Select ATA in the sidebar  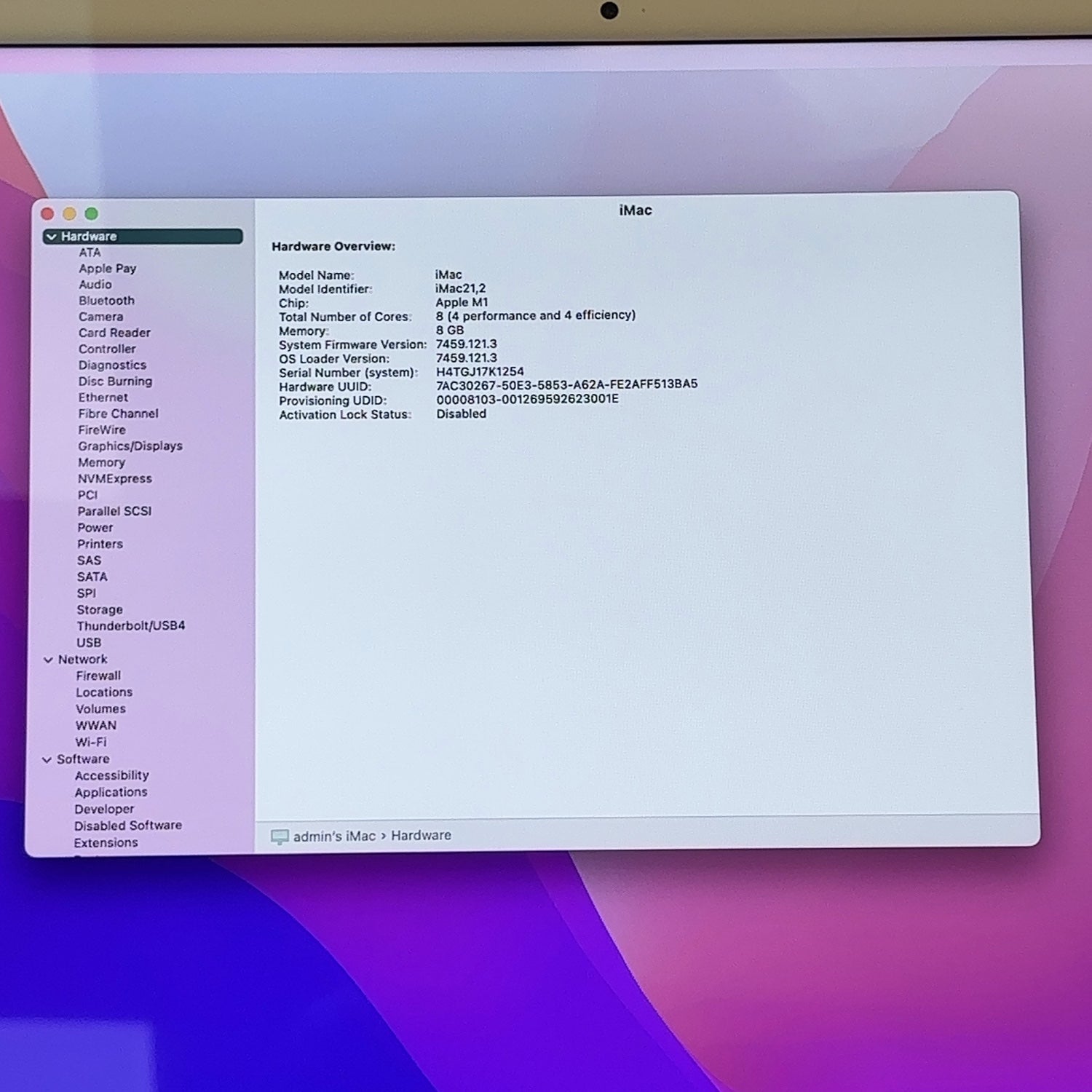click(90, 253)
